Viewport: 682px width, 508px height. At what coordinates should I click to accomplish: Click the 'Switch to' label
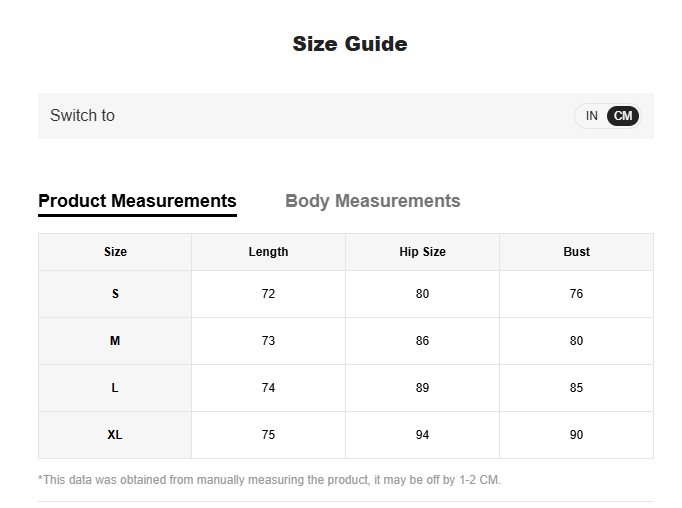pos(82,116)
